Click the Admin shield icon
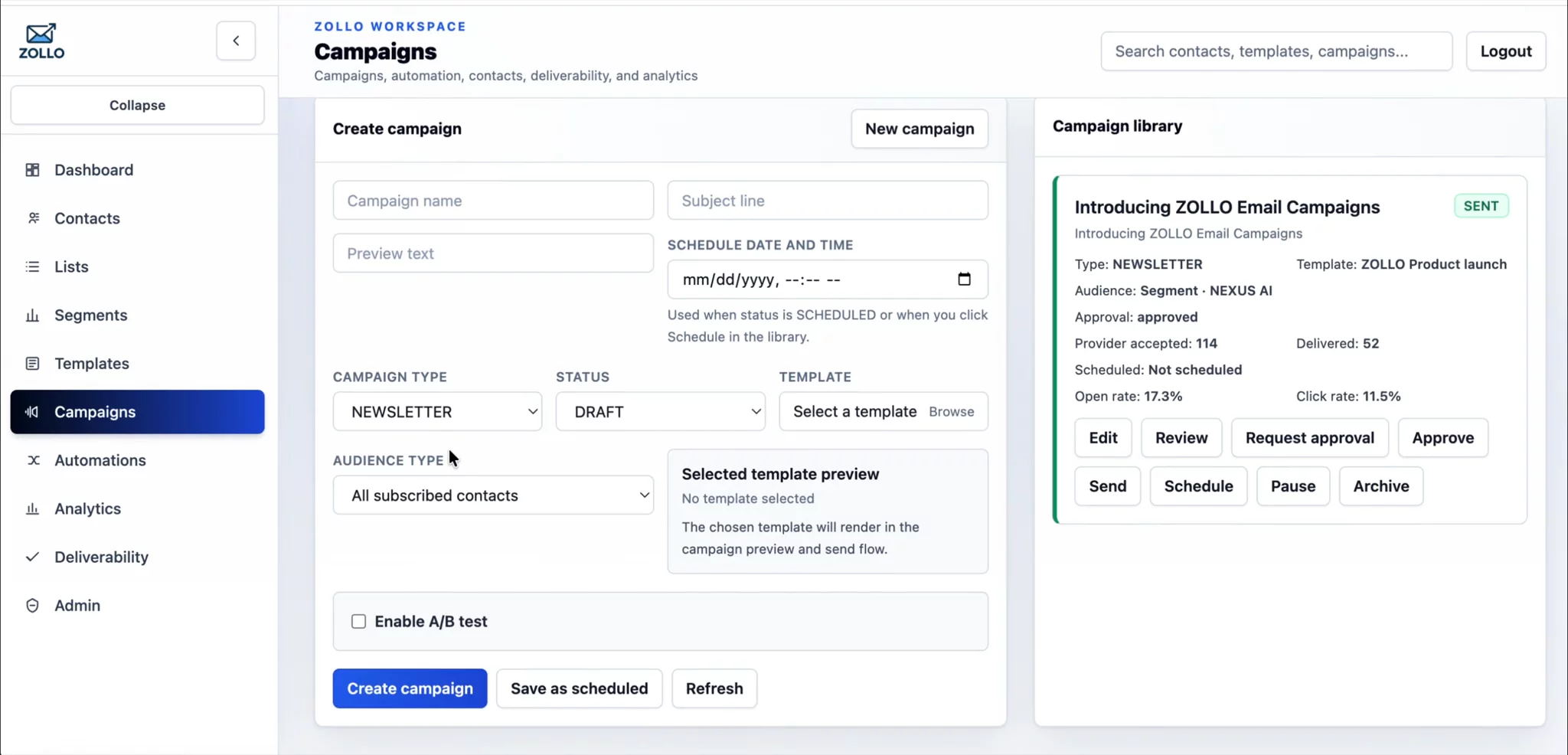 coord(32,606)
